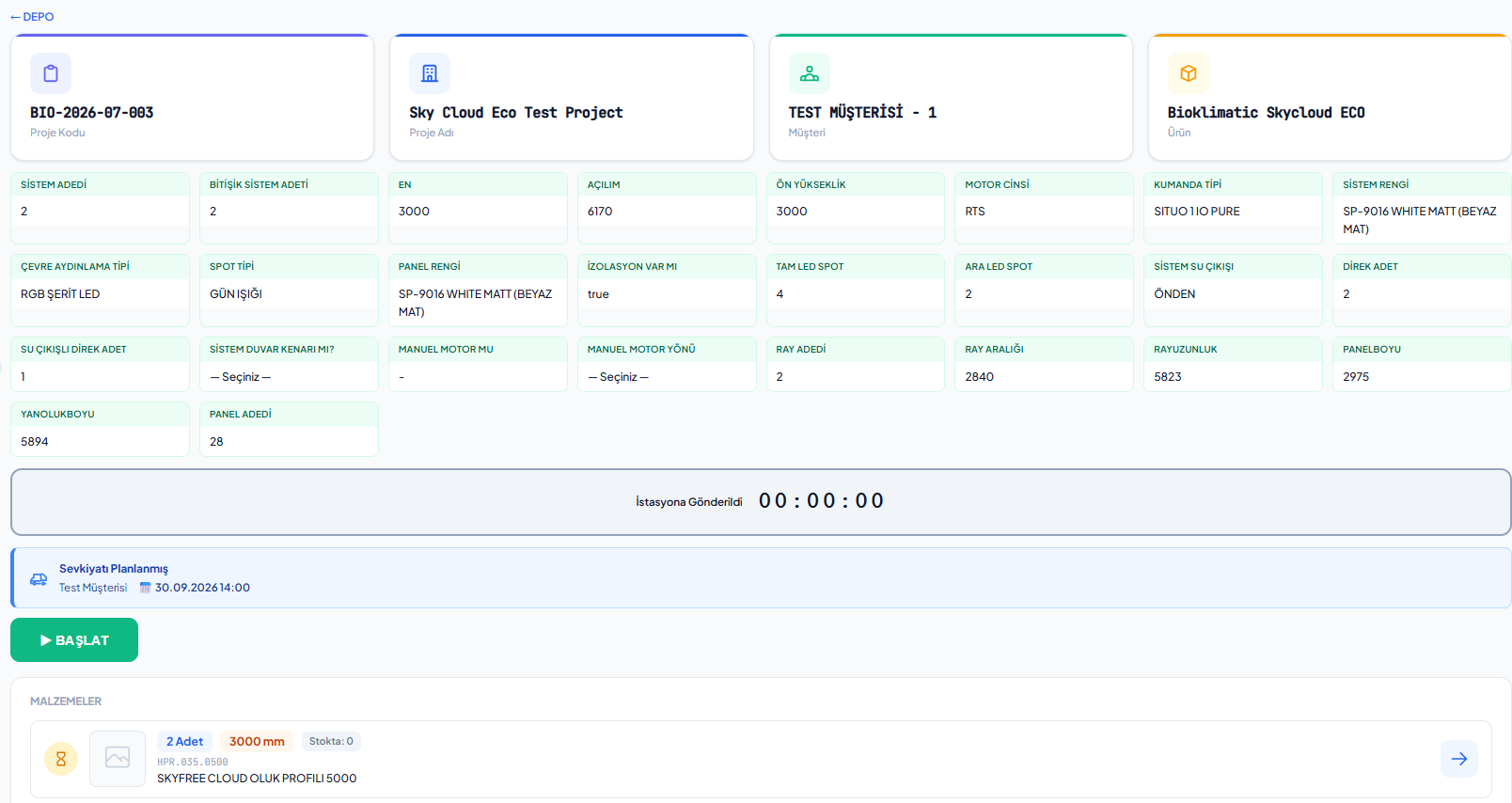The width and height of the screenshot is (1512, 803).
Task: Click the 00:00:00 timer display
Action: tap(822, 501)
